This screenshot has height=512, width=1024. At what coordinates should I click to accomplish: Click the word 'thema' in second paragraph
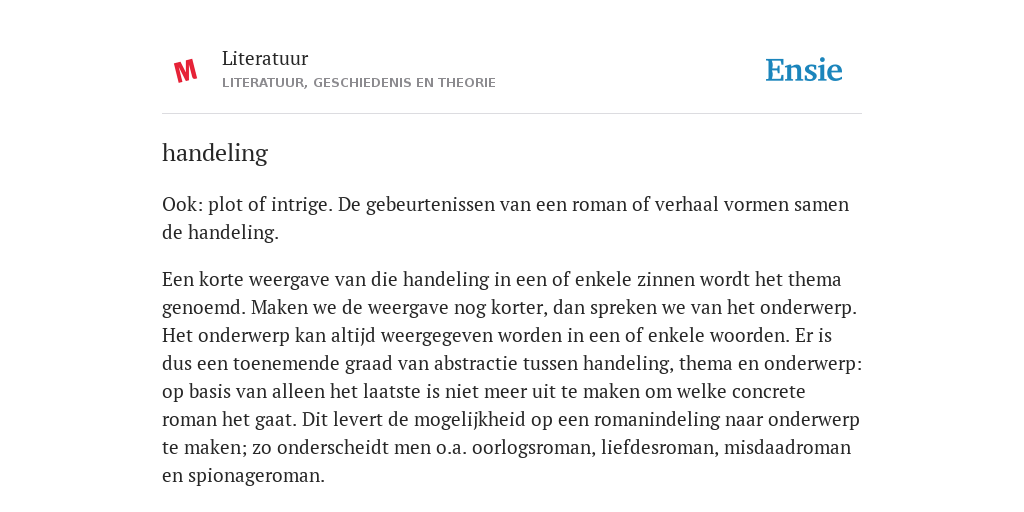[x=814, y=280]
